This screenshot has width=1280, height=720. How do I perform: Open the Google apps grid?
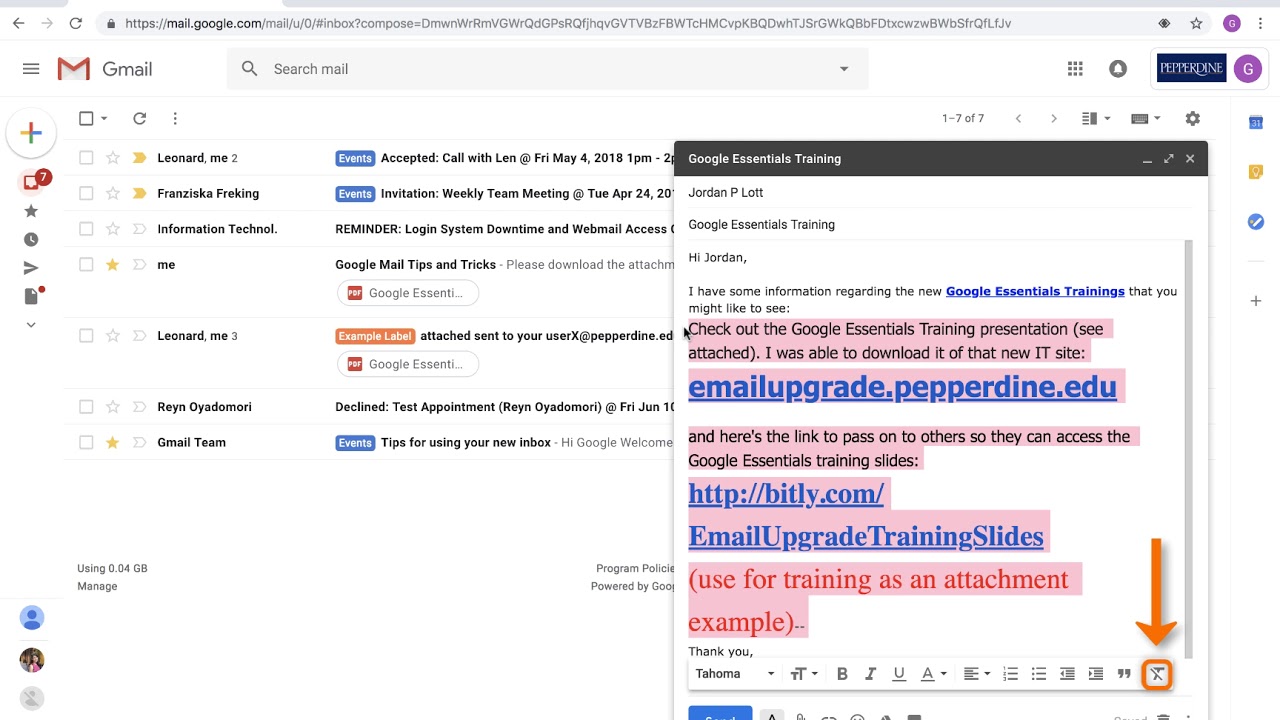point(1075,69)
